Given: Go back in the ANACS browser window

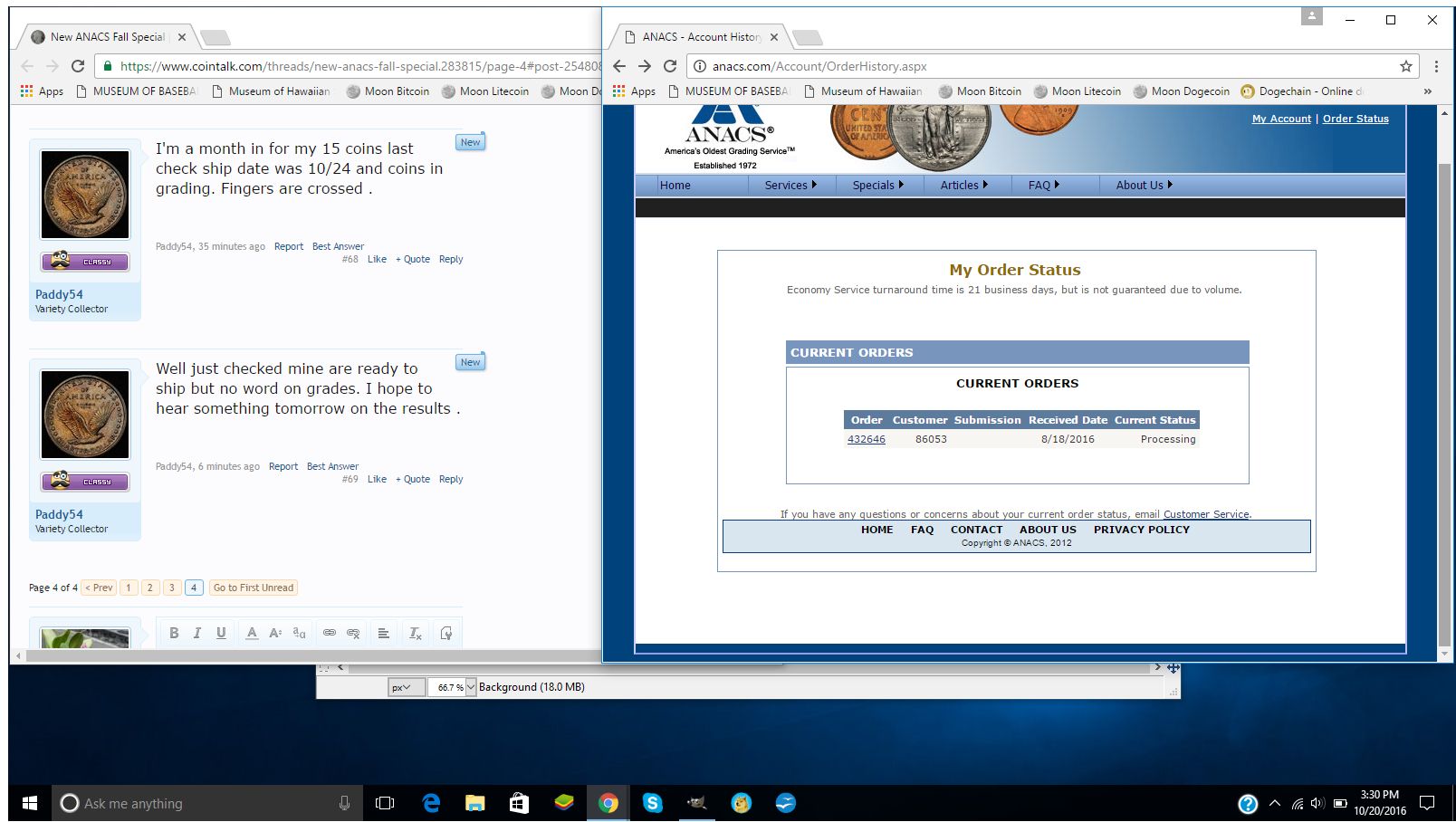Looking at the screenshot, I should pos(619,66).
